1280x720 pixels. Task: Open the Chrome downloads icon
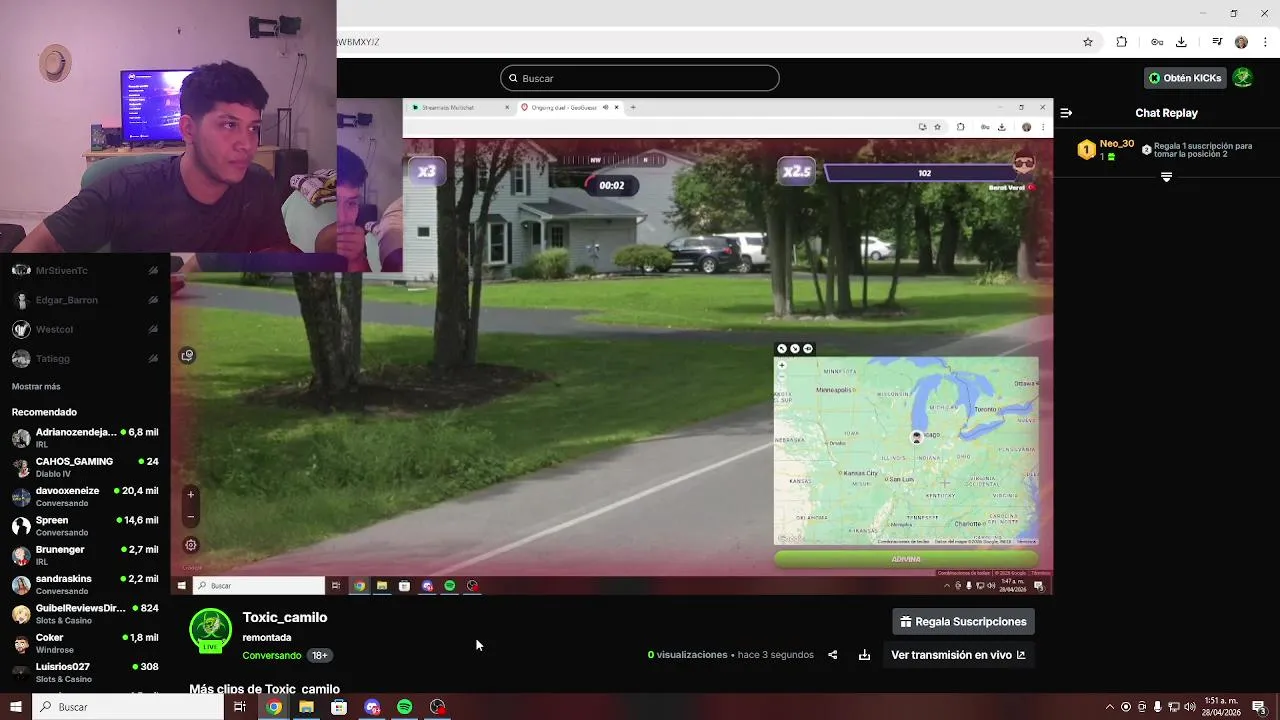1181,42
